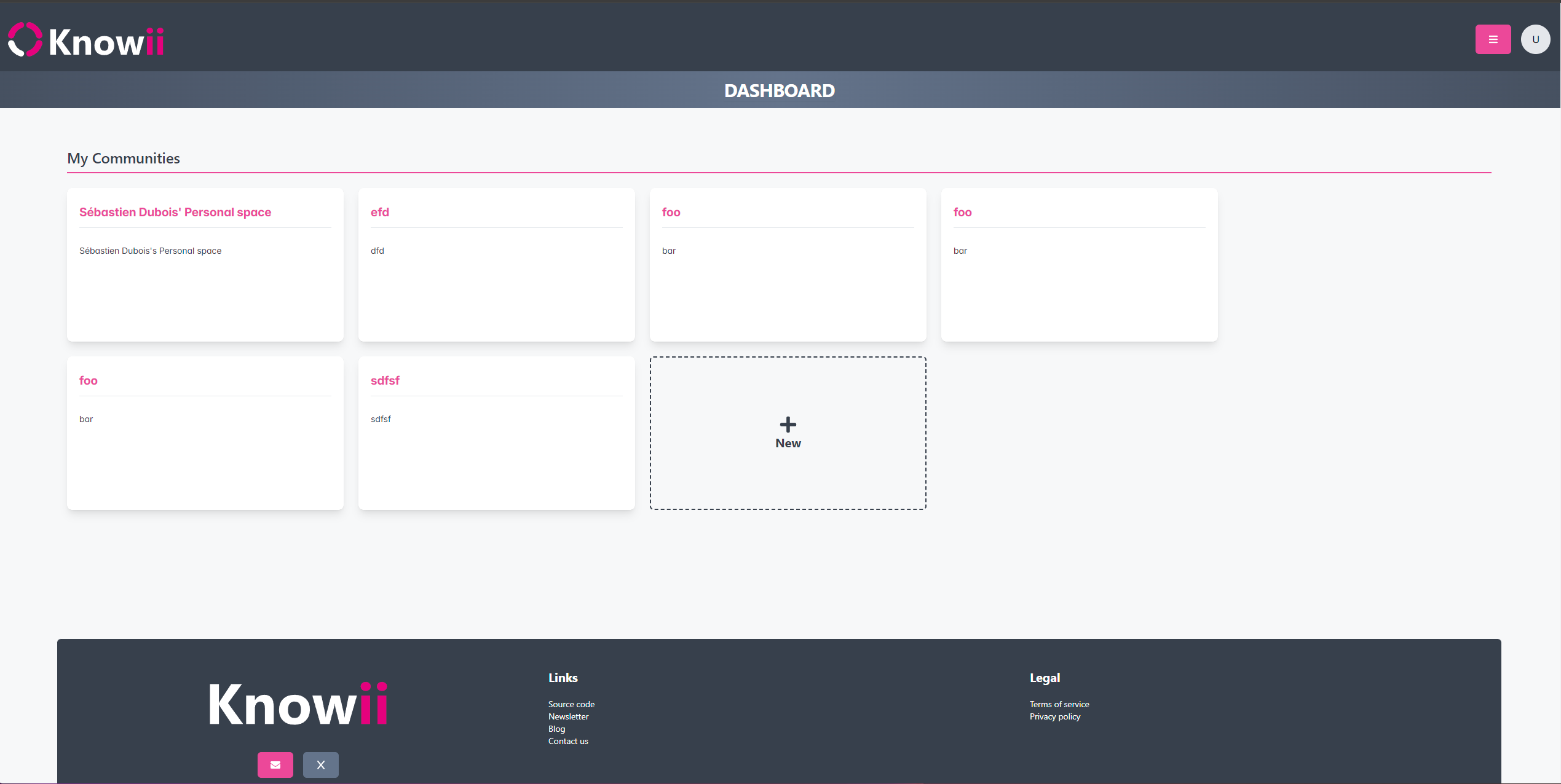Click the plus icon to add community
Viewport: 1561px width, 784px height.
pos(788,424)
